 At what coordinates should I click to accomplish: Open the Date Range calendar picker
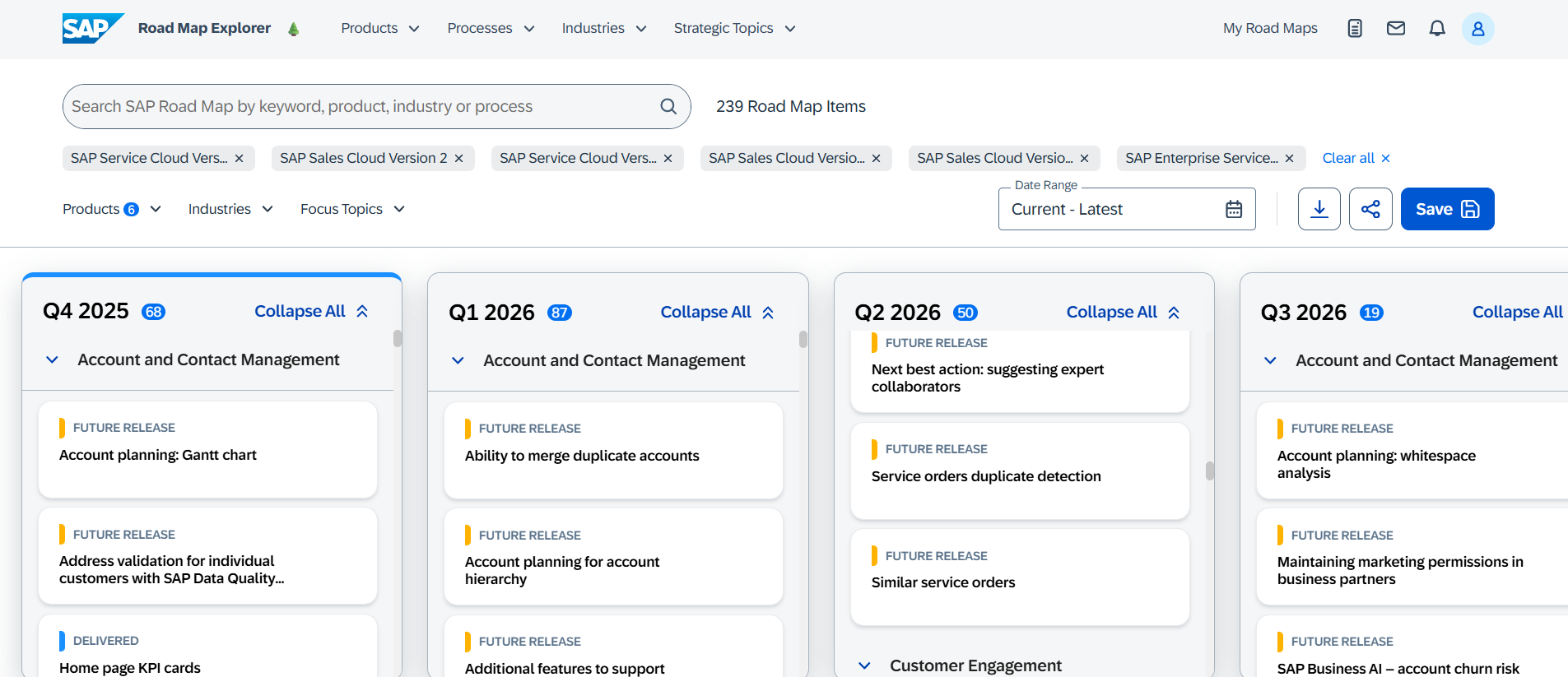[1233, 209]
